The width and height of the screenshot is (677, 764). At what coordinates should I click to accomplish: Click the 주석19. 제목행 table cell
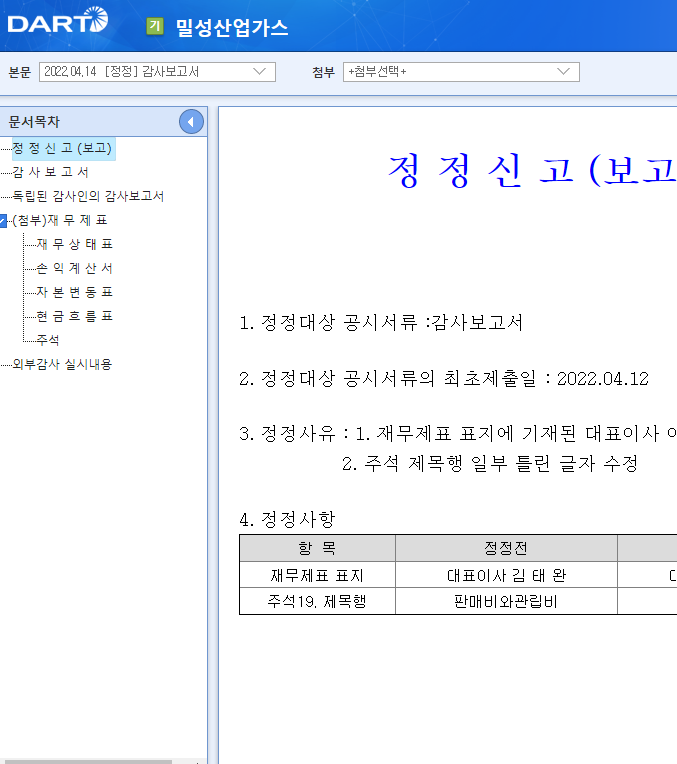[x=317, y=601]
